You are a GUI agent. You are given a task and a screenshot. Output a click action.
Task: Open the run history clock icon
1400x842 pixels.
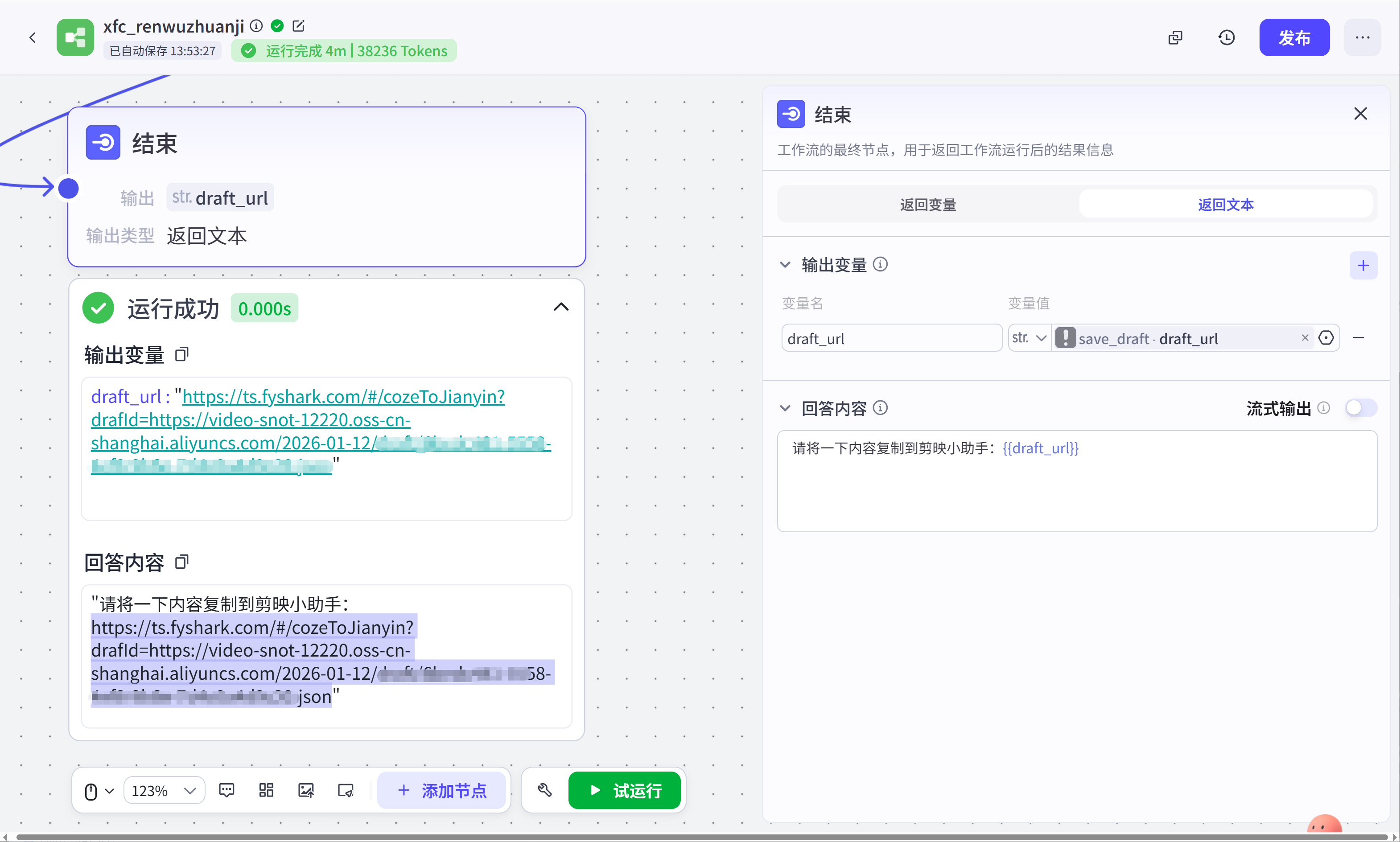coord(1227,37)
